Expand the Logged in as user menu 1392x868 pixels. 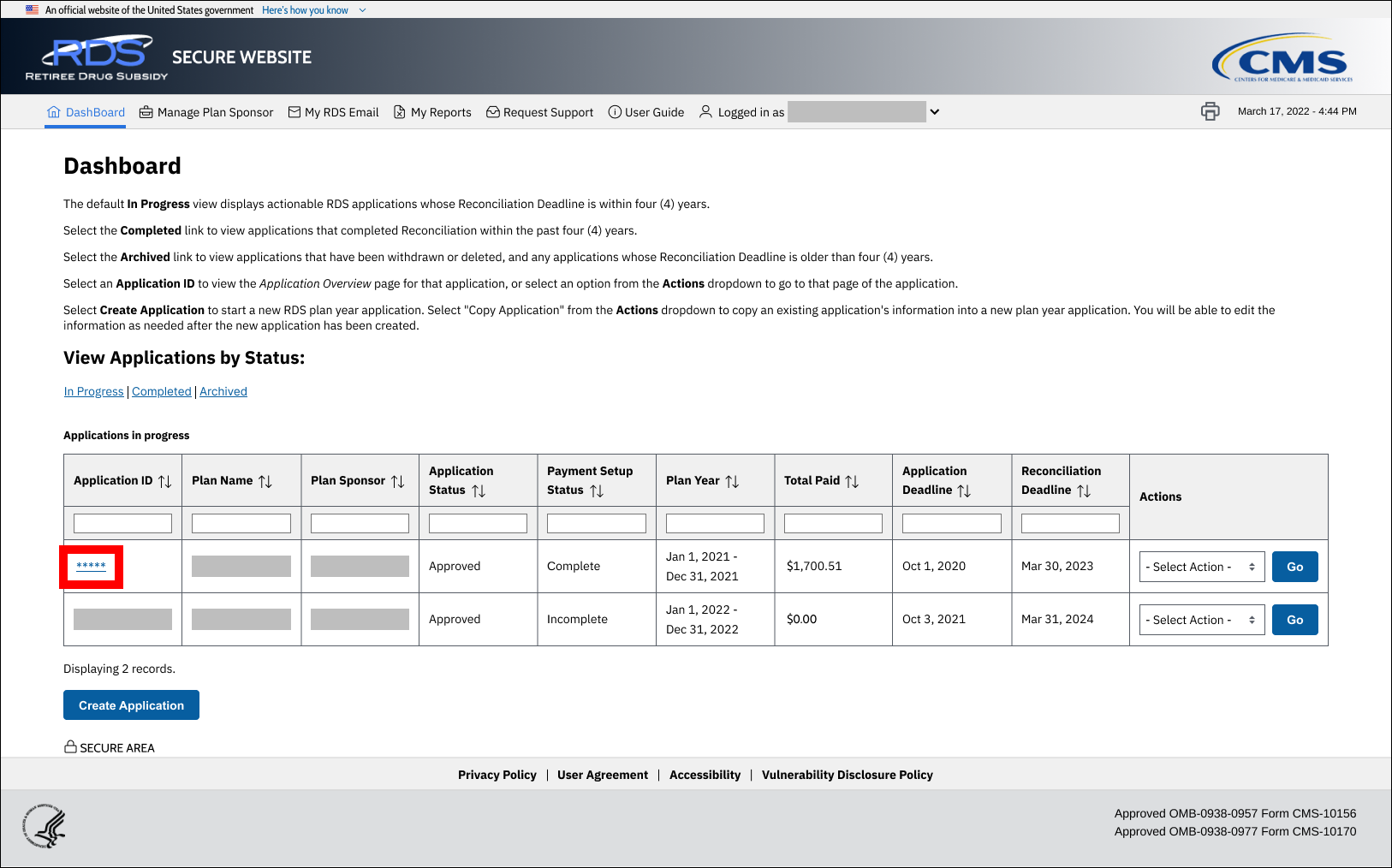[x=935, y=112]
